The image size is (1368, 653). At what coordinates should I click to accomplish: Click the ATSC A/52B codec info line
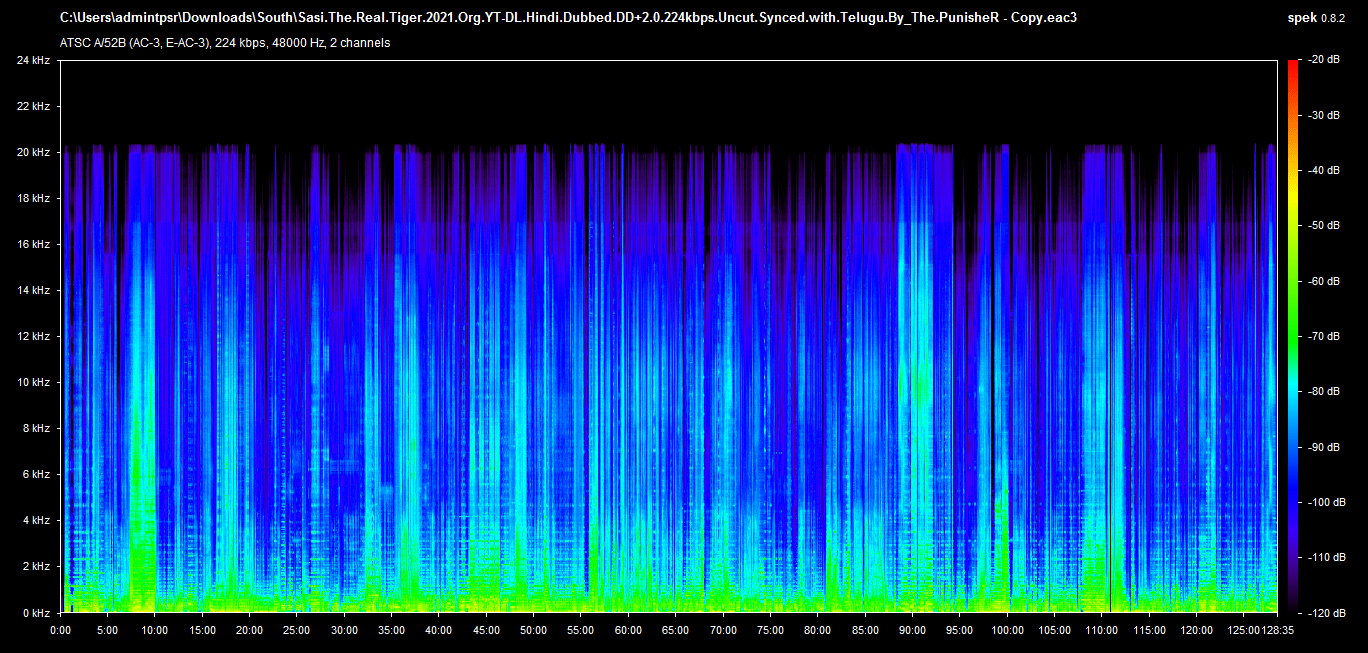[x=225, y=43]
